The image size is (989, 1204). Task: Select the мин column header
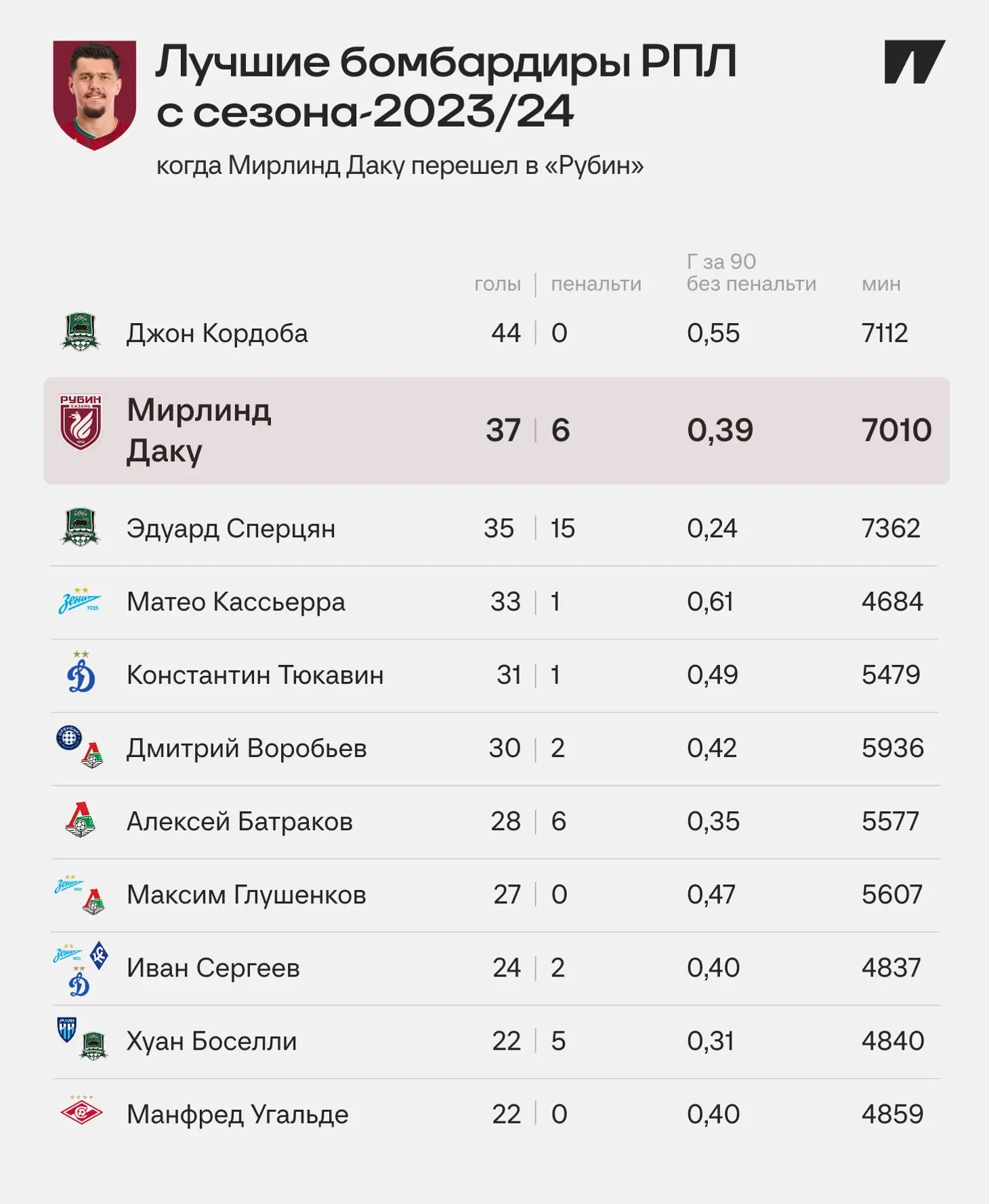point(881,284)
